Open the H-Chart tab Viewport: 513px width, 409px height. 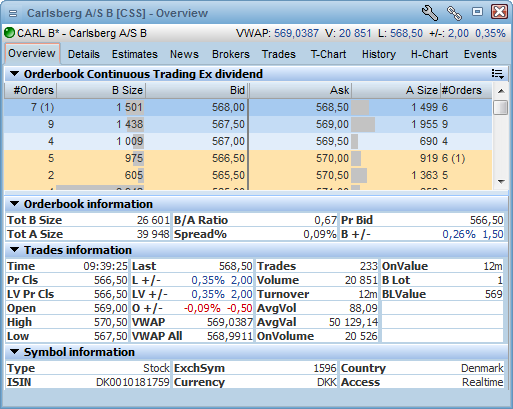click(x=429, y=54)
